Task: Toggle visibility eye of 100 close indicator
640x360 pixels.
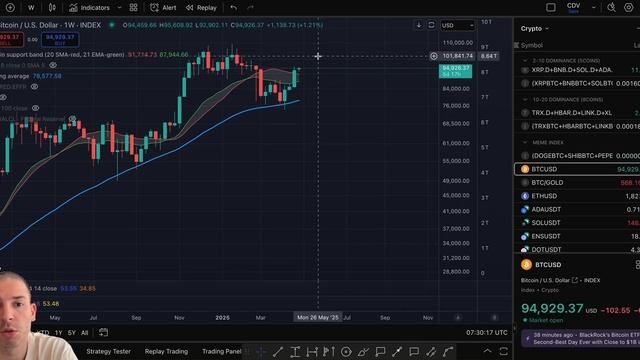Action: click(36, 108)
